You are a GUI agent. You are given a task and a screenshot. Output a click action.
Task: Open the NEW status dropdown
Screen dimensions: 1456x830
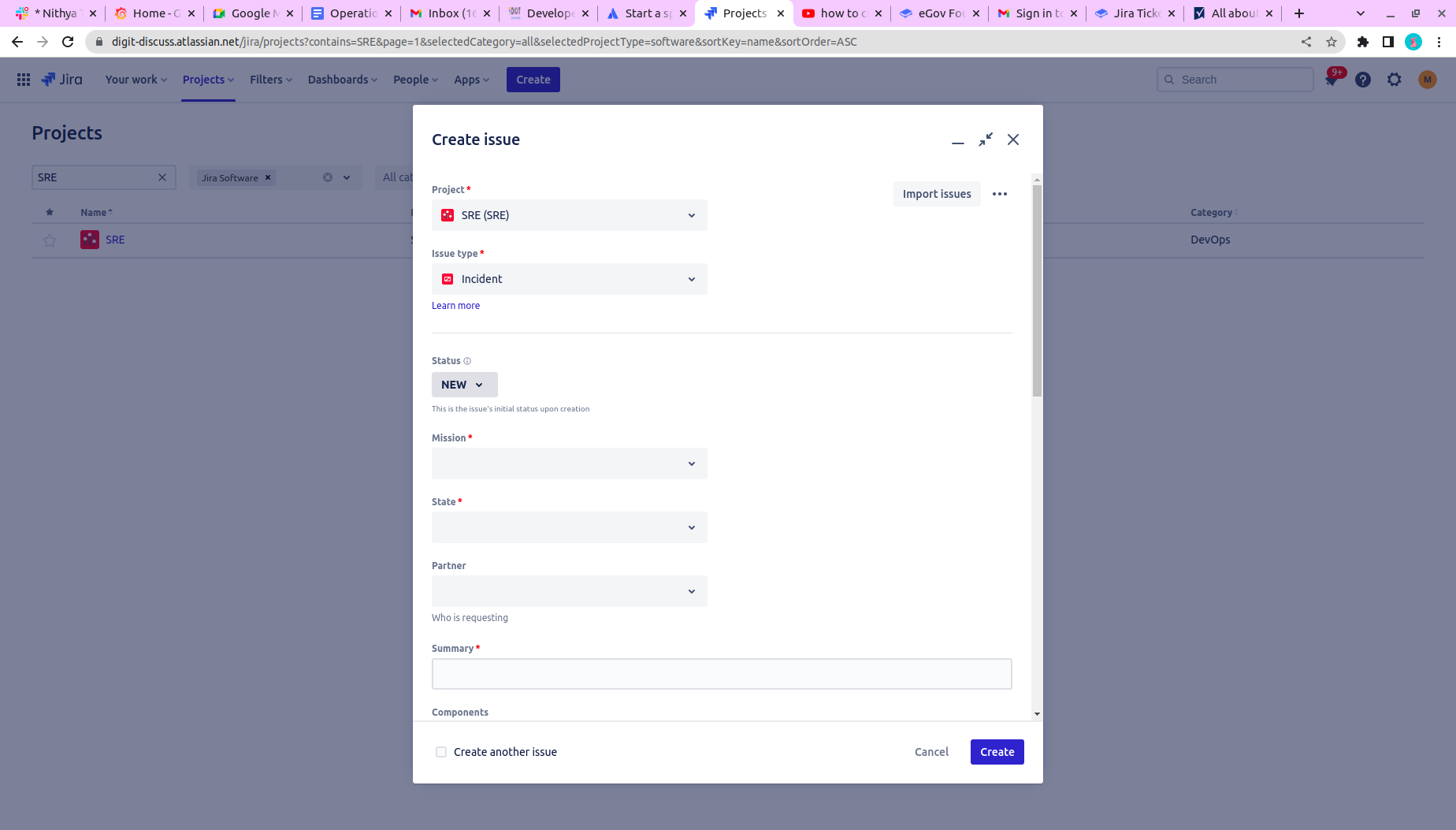coord(464,385)
